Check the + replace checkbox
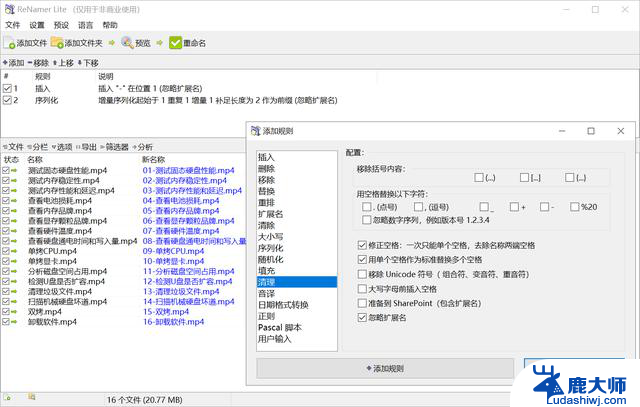The height and width of the screenshot is (407, 640). [x=514, y=207]
